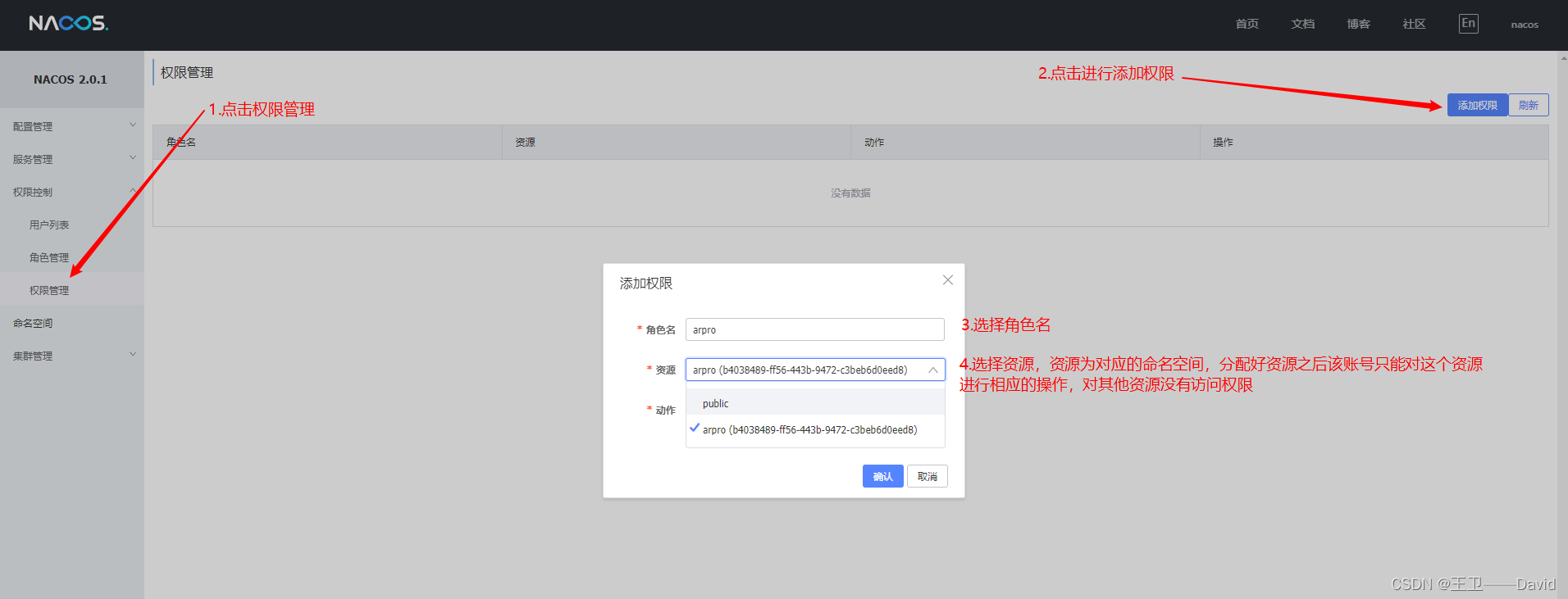Image resolution: width=1568 pixels, height=599 pixels.
Task: Collapse the 权限控制 menu
Action: point(72,192)
